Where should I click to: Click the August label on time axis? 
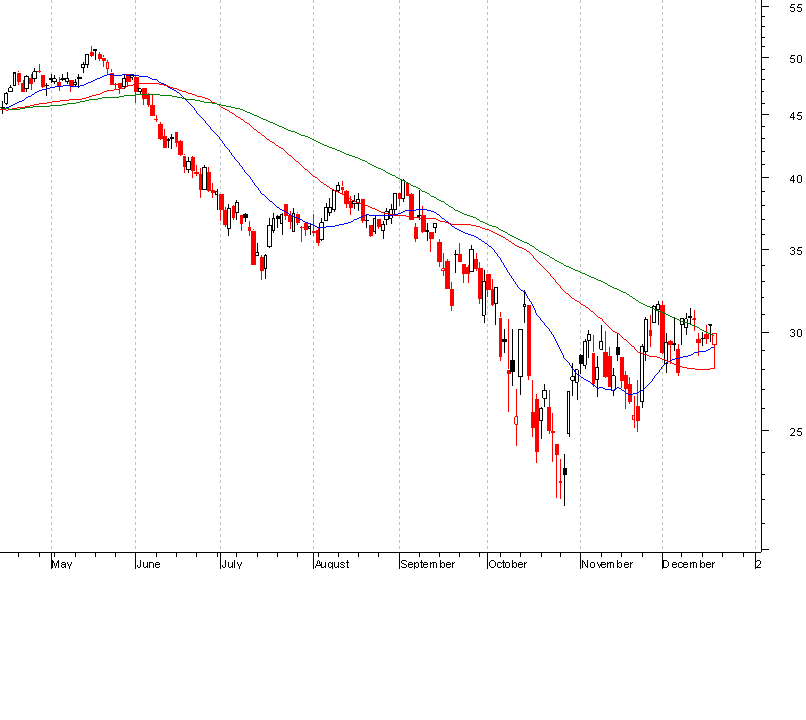pos(332,564)
